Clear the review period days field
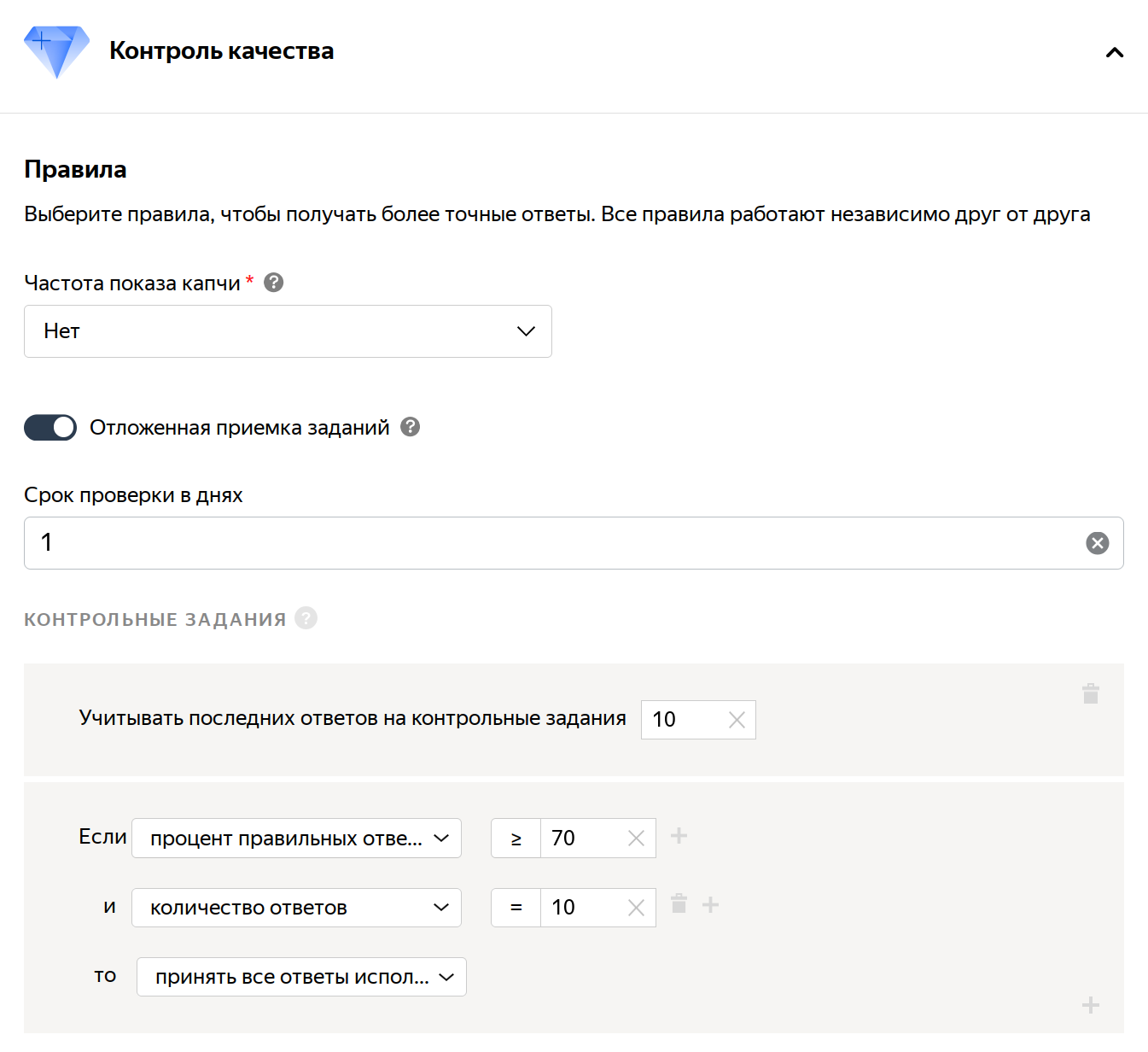The width and height of the screenshot is (1148, 1052). click(x=1097, y=543)
